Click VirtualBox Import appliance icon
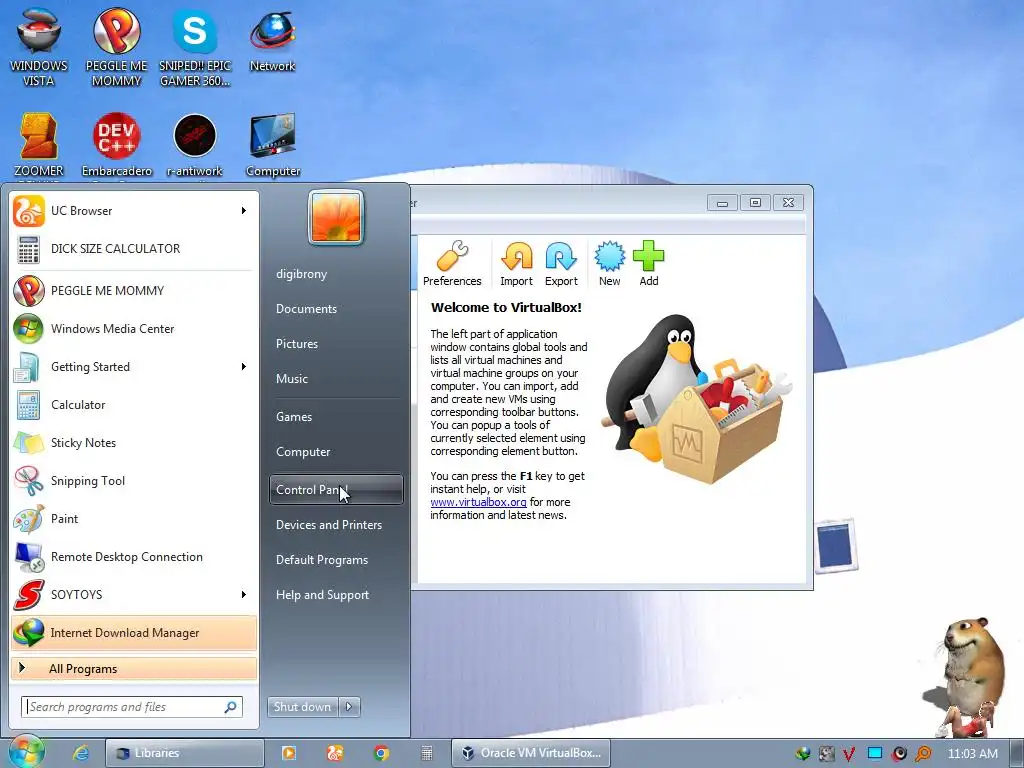Screen dimensions: 1024x768 click(516, 263)
